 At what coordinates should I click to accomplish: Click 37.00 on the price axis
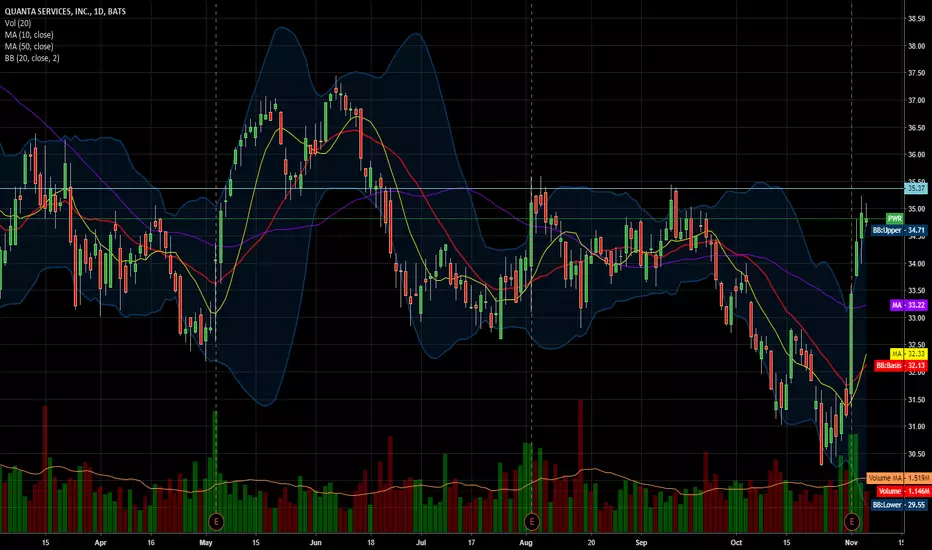click(916, 100)
